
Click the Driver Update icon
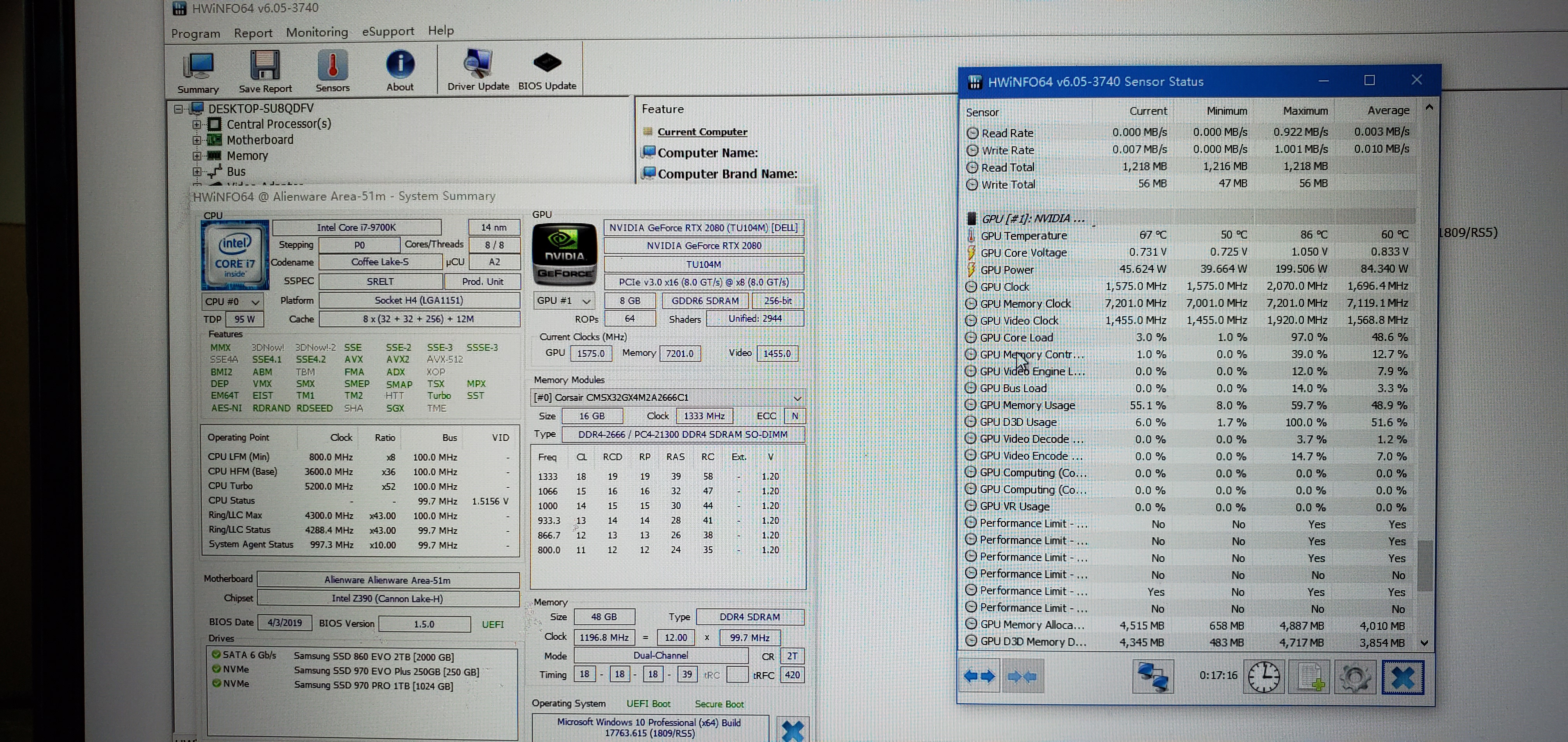(477, 63)
